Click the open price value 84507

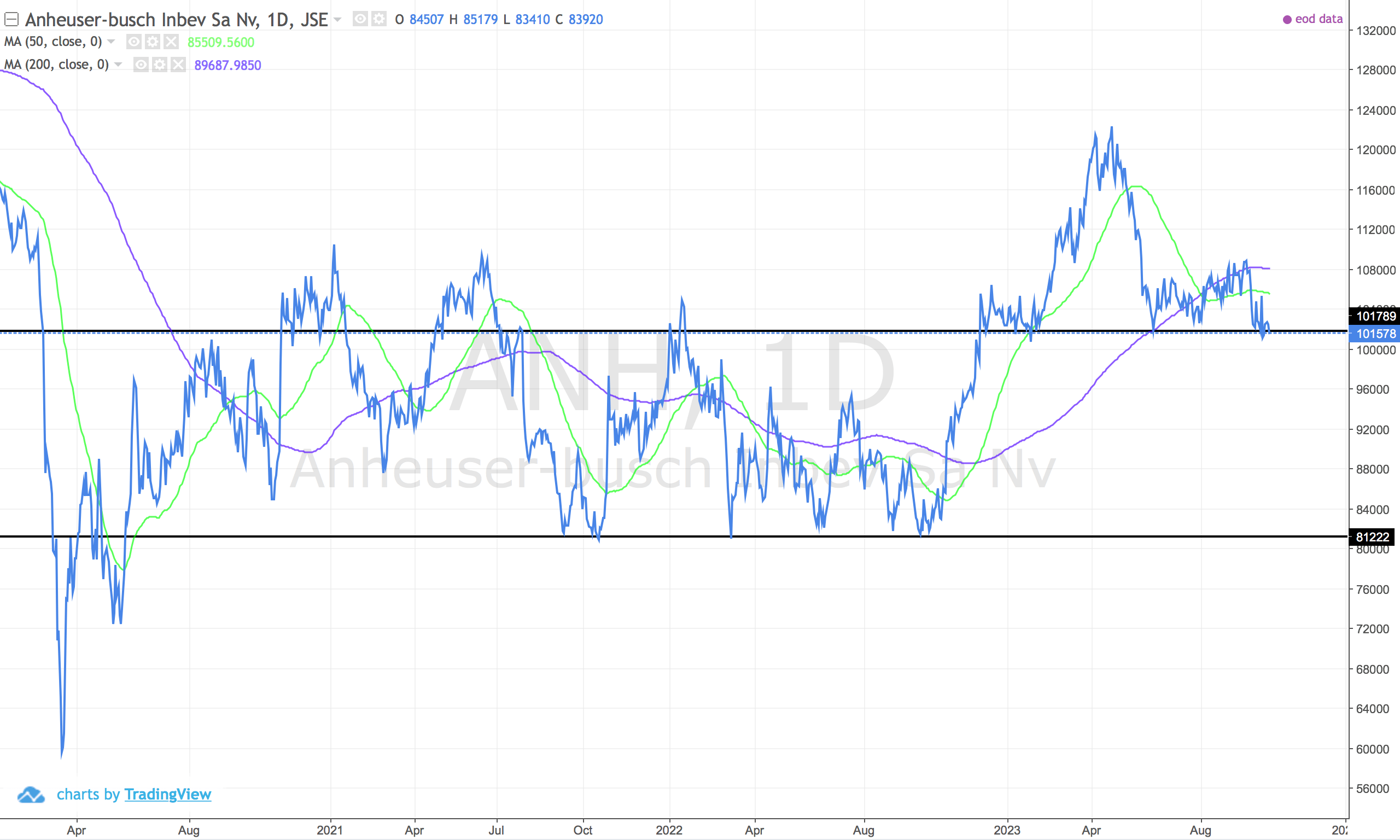pos(426,19)
